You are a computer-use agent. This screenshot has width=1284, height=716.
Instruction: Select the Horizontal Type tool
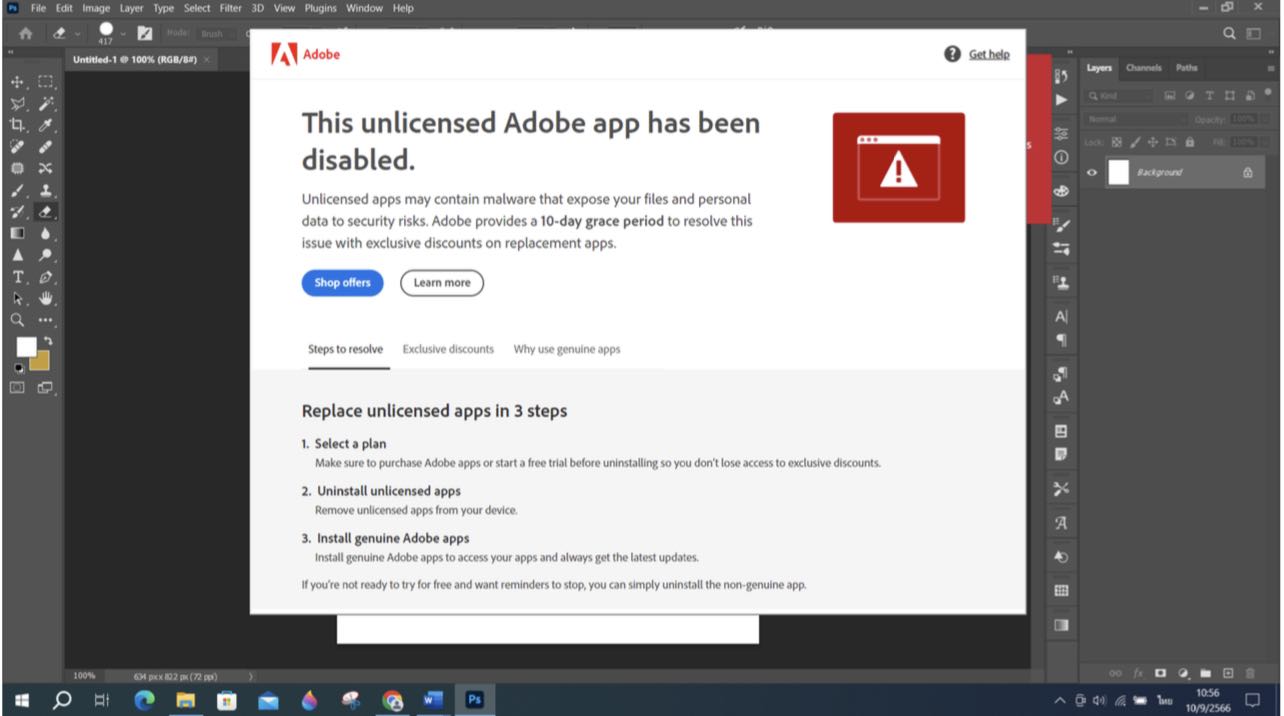click(18, 277)
